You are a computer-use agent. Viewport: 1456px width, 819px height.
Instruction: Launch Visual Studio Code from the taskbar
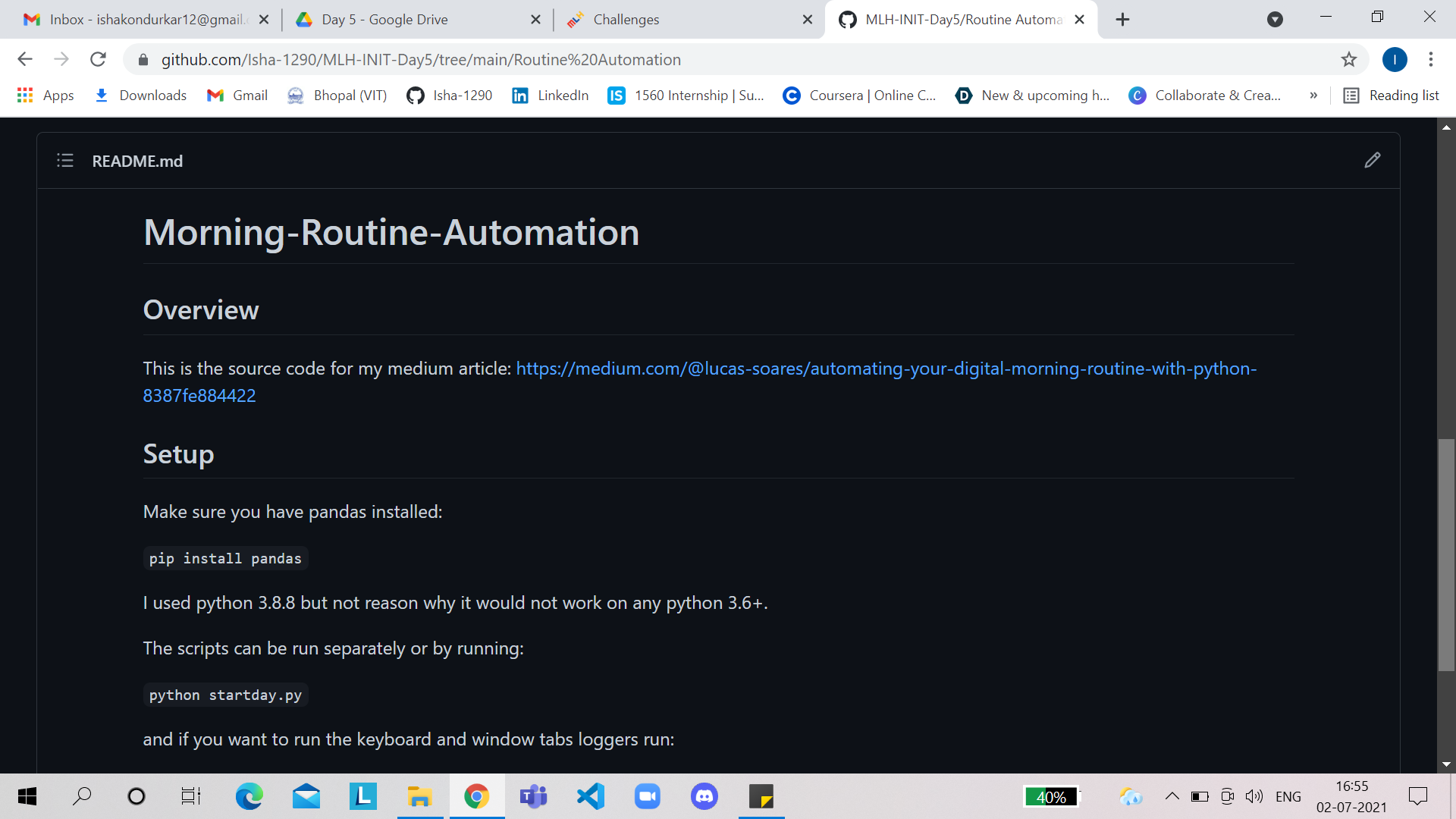click(x=590, y=796)
